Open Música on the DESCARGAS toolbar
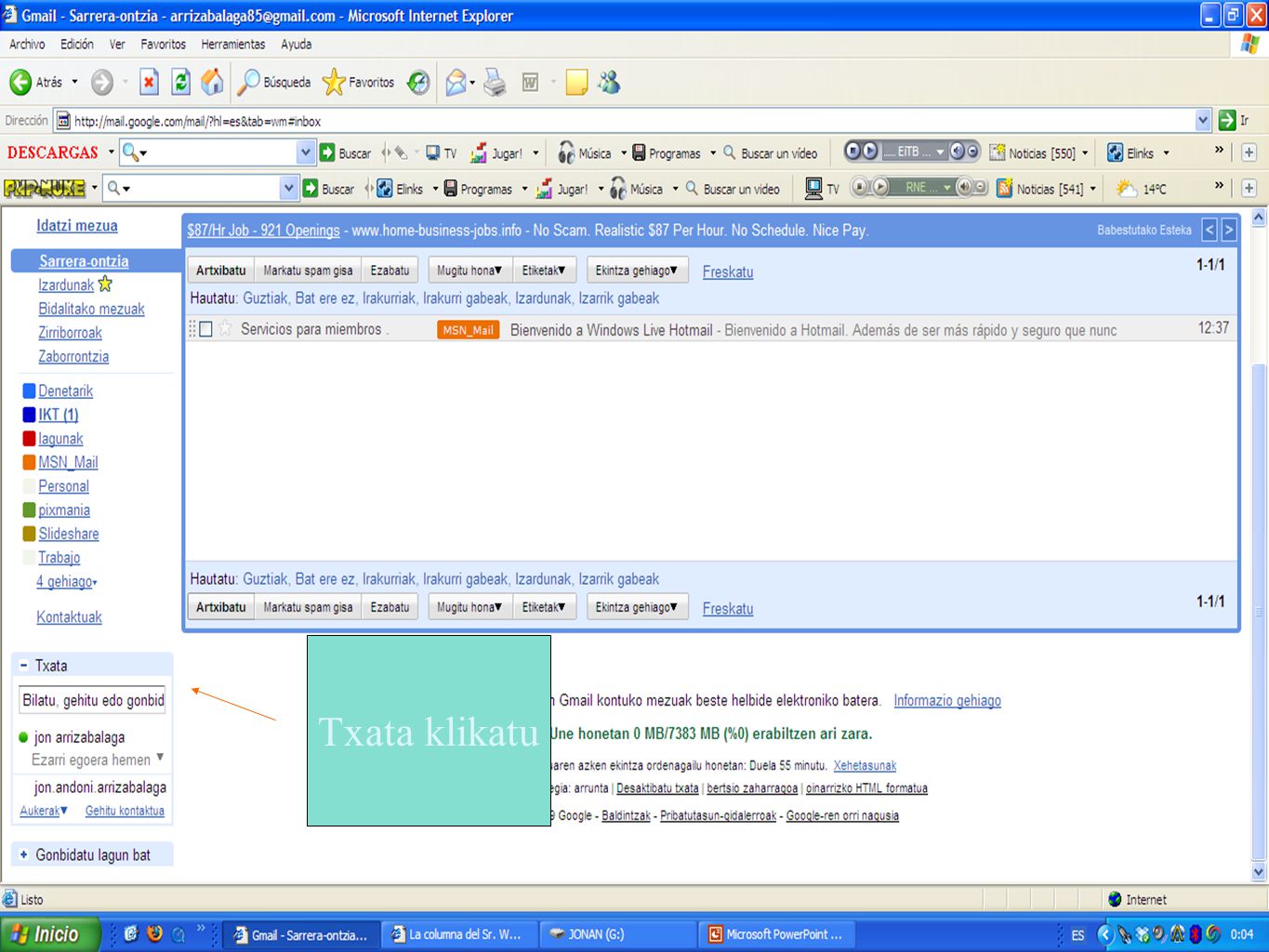Screen dimensions: 1269x952 (x=585, y=153)
